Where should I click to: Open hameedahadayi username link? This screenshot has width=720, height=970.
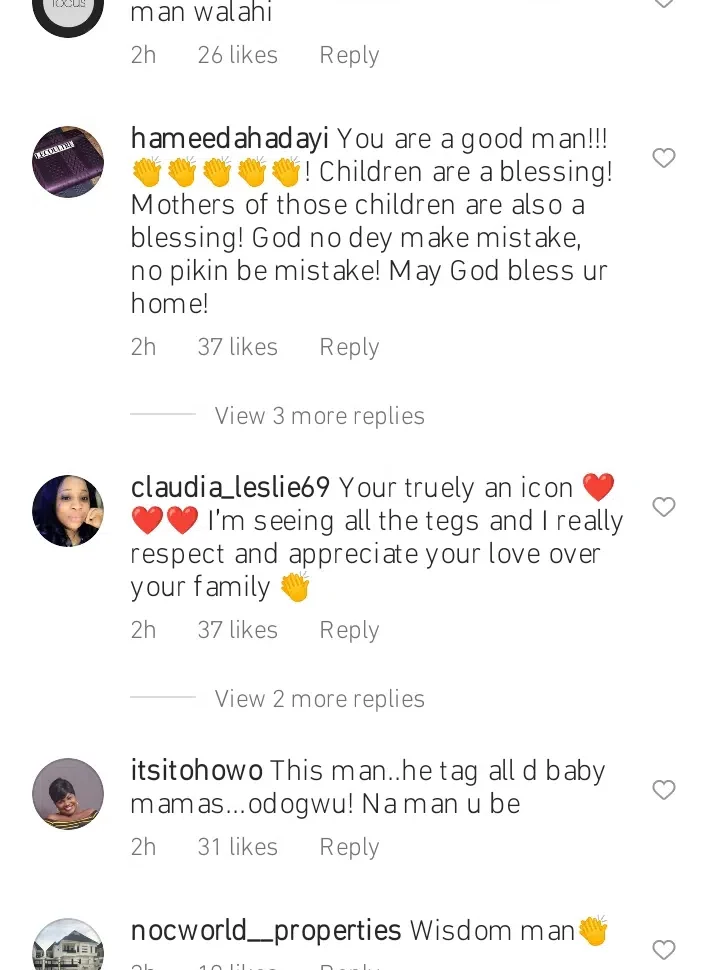[230, 139]
